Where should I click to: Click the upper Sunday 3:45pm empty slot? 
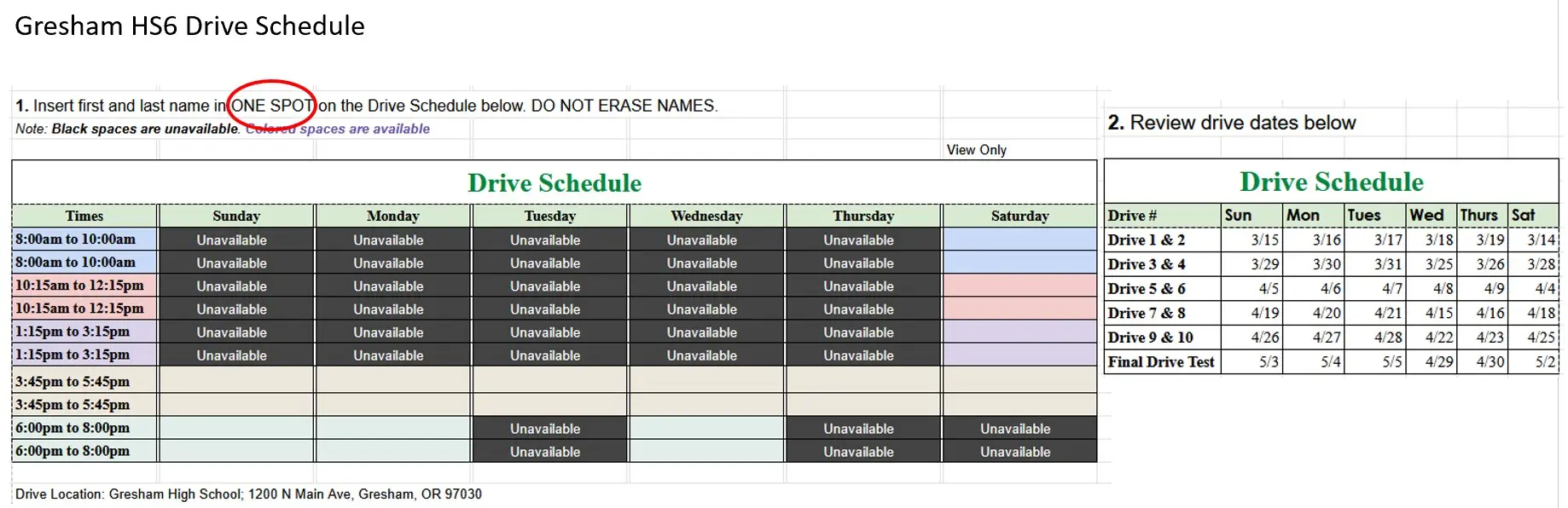click(236, 380)
